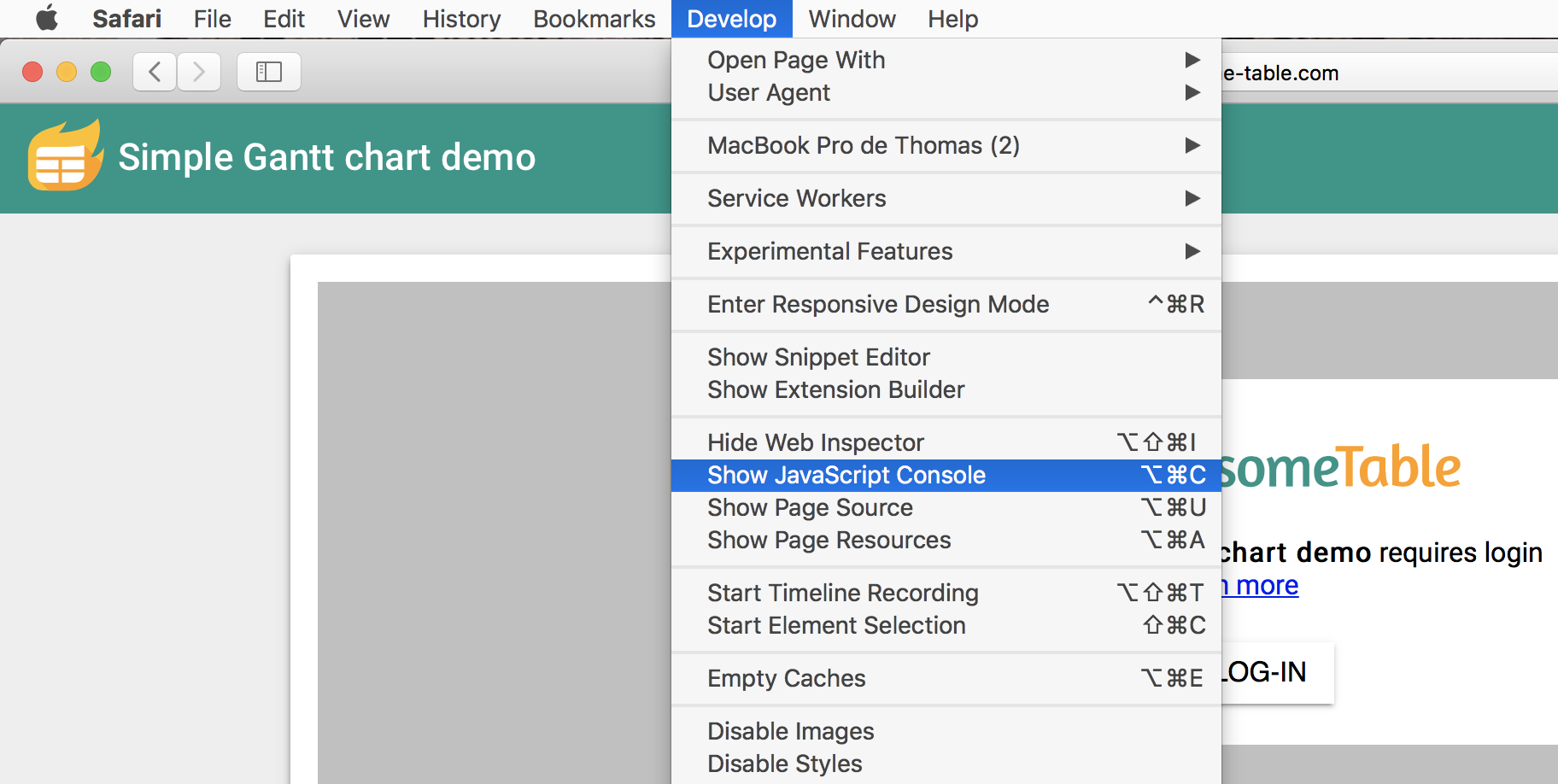Choose Show Page Resources
Viewport: 1558px width, 784px height.
pos(946,540)
